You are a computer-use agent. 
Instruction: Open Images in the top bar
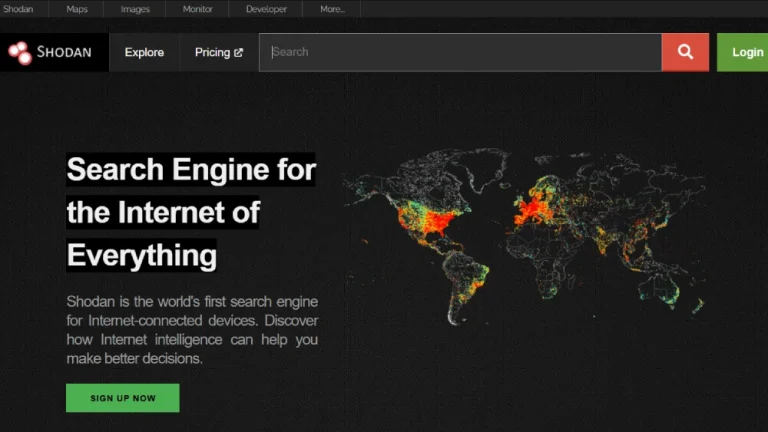pos(135,9)
